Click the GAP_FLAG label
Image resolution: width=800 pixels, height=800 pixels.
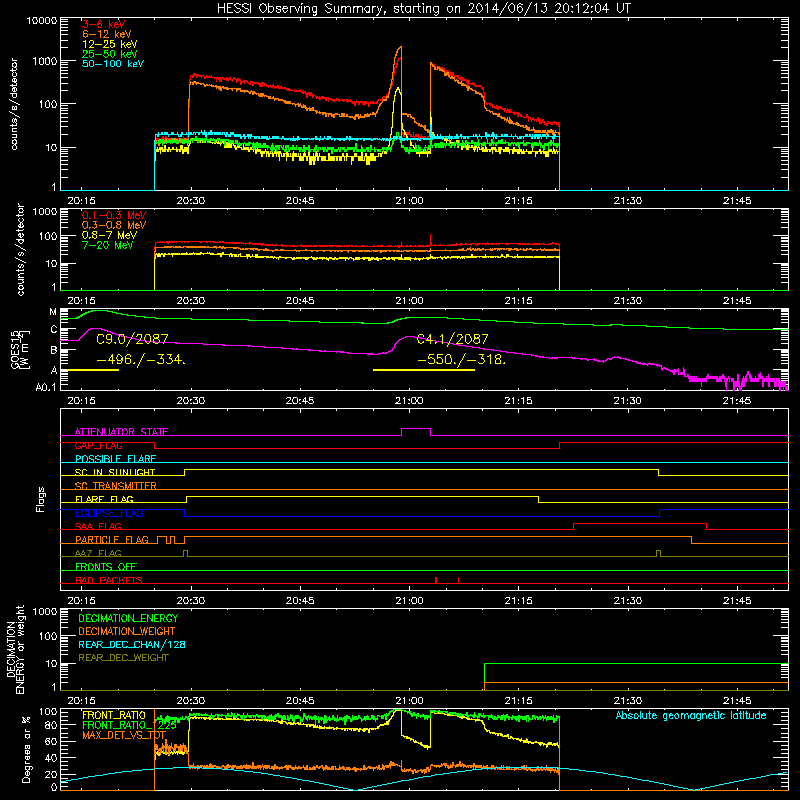tap(98, 445)
